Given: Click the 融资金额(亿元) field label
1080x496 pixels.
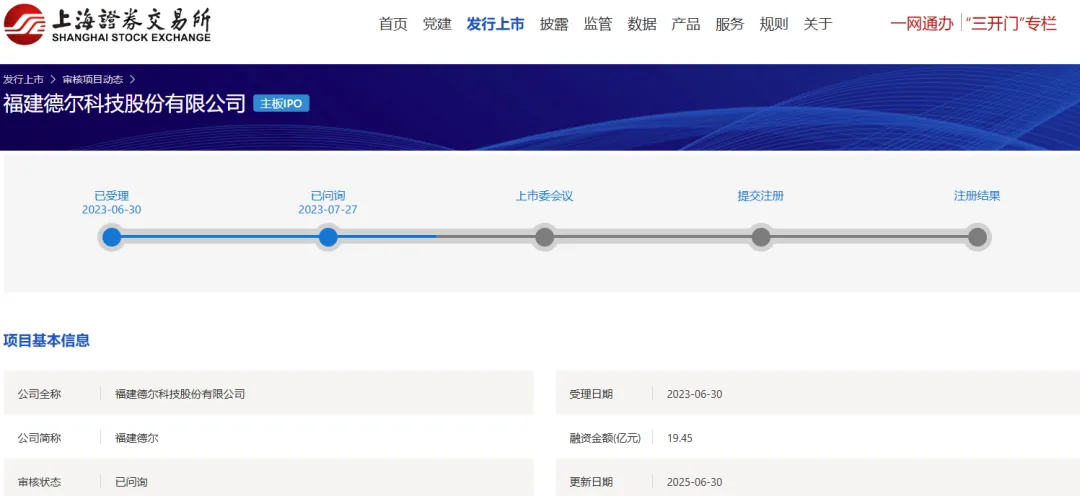Looking at the screenshot, I should point(605,437).
